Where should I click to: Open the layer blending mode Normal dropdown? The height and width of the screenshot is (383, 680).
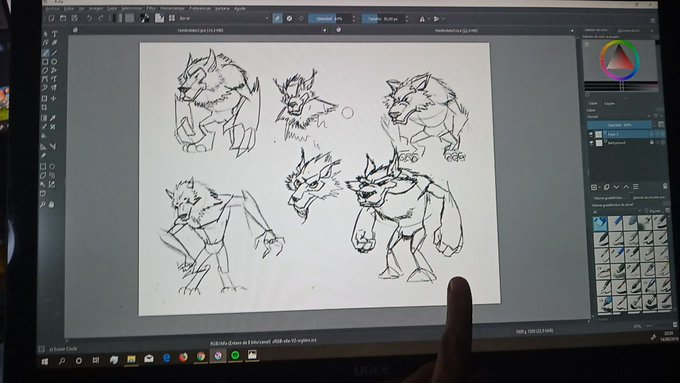tap(619, 117)
